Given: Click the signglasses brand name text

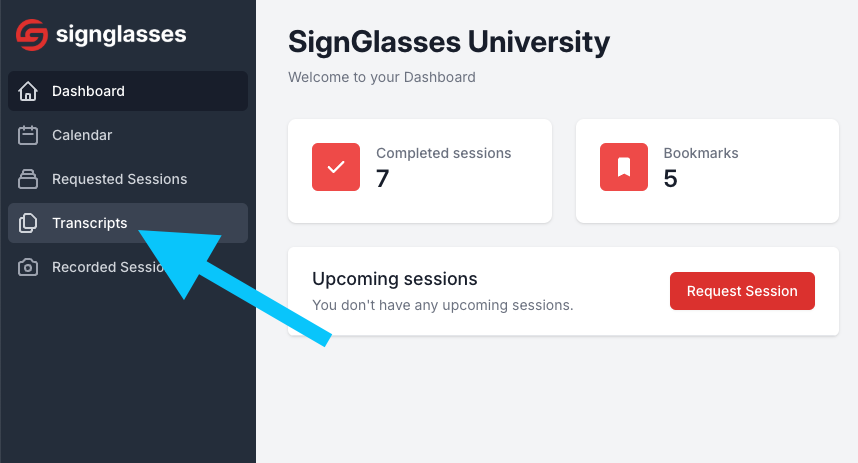Looking at the screenshot, I should coord(121,35).
